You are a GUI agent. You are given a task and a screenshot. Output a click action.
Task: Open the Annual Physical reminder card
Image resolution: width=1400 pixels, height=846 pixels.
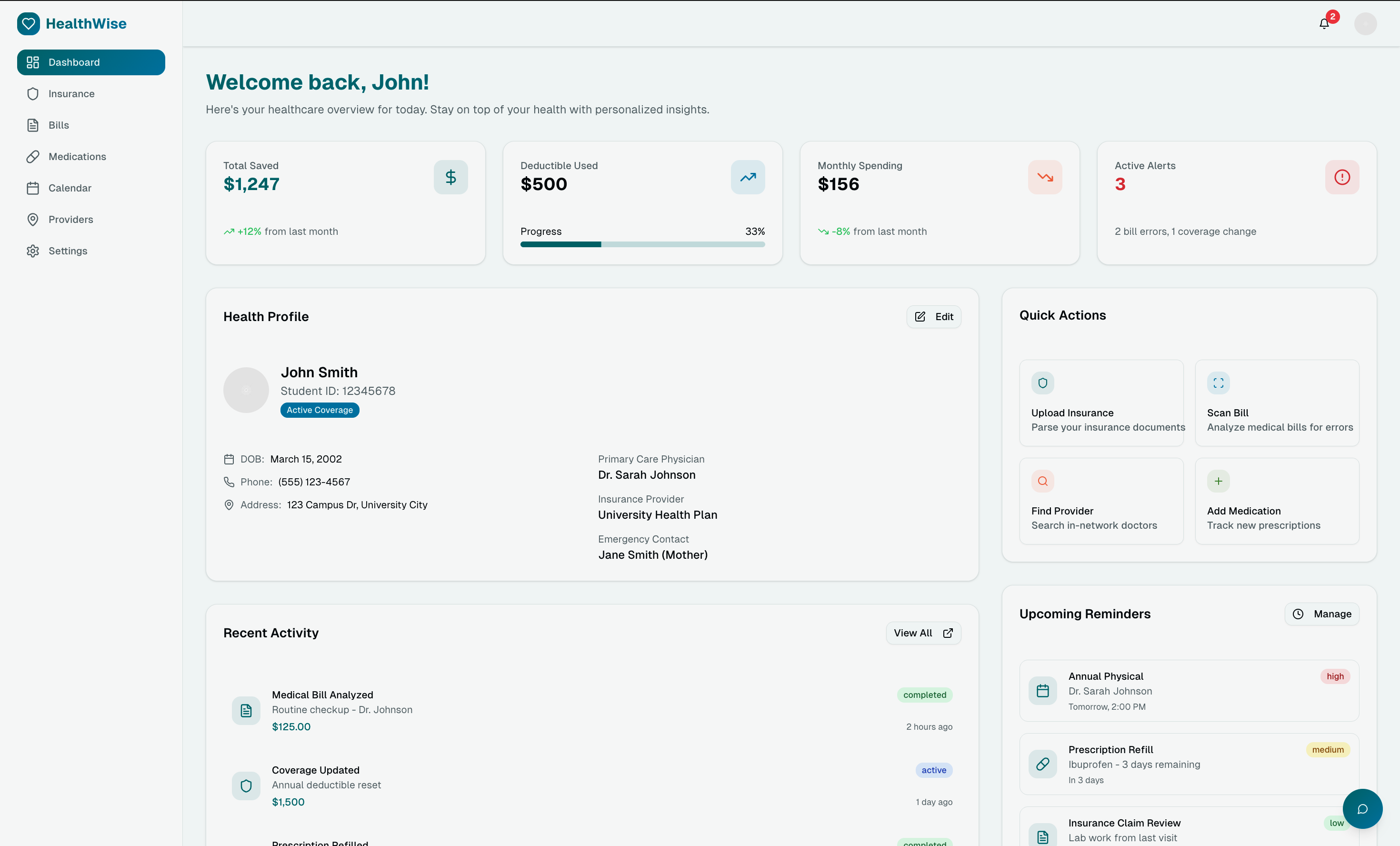(x=1188, y=691)
